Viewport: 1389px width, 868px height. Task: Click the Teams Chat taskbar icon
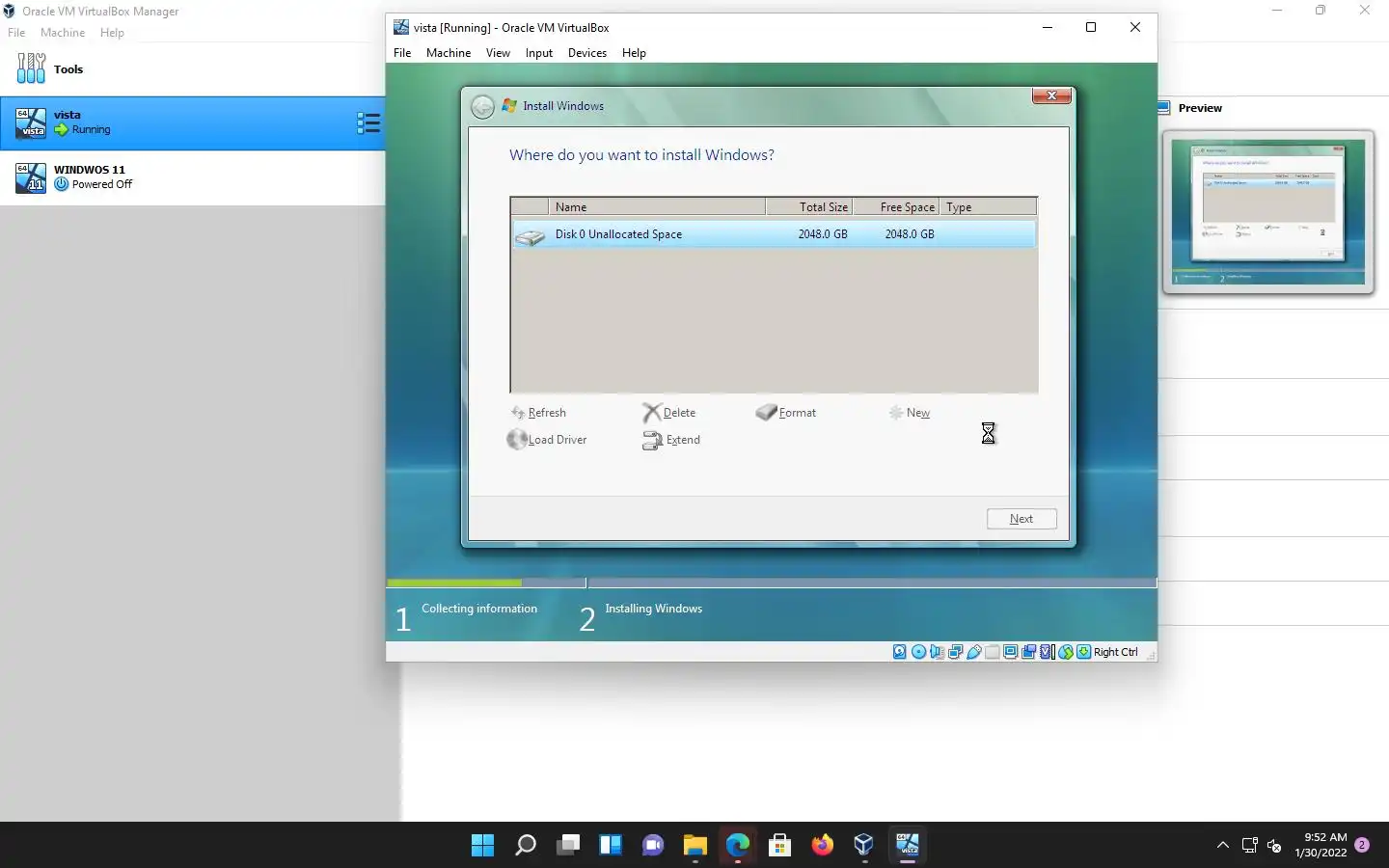pos(653,846)
